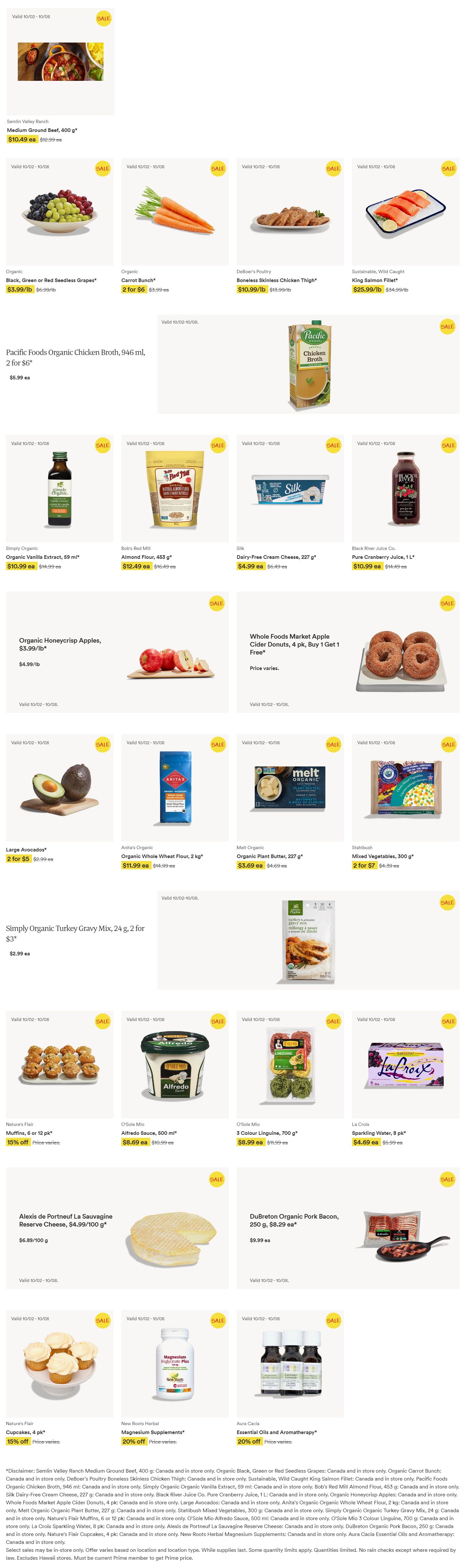Click SALE badge on King Salmon Fillet
470x1568 pixels.
449,169
